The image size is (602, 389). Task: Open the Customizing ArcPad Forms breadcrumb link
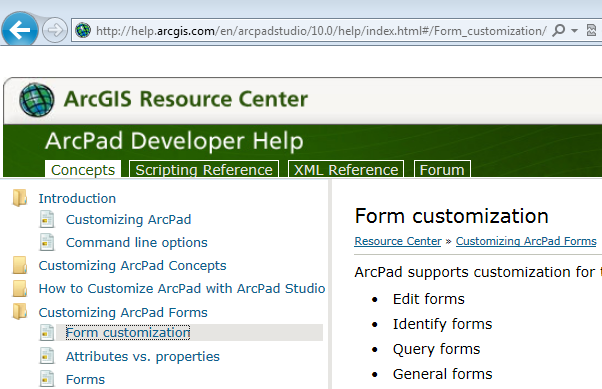click(x=526, y=241)
